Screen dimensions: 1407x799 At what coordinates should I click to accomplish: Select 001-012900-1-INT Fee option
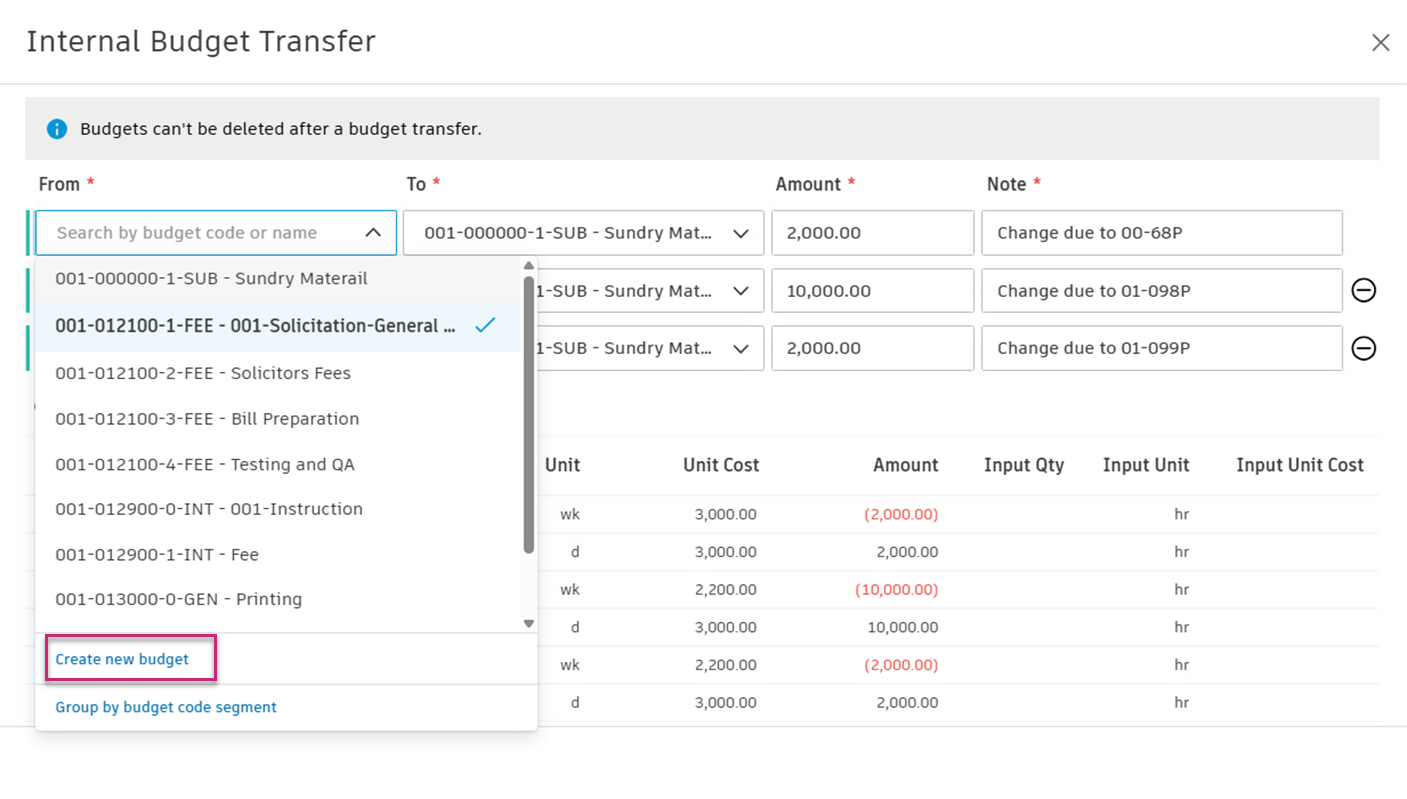278,554
